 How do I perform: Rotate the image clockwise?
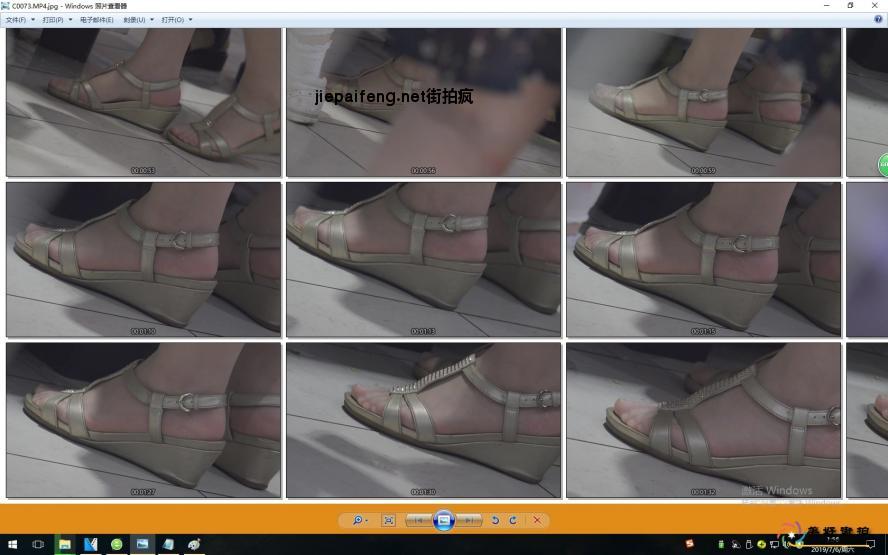[x=513, y=520]
